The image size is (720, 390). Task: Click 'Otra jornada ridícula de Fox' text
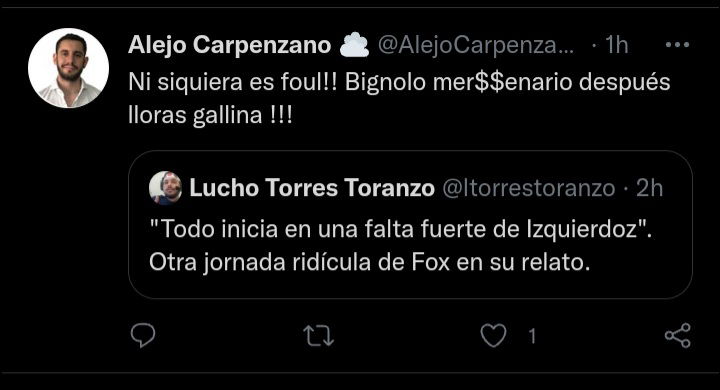(x=299, y=263)
